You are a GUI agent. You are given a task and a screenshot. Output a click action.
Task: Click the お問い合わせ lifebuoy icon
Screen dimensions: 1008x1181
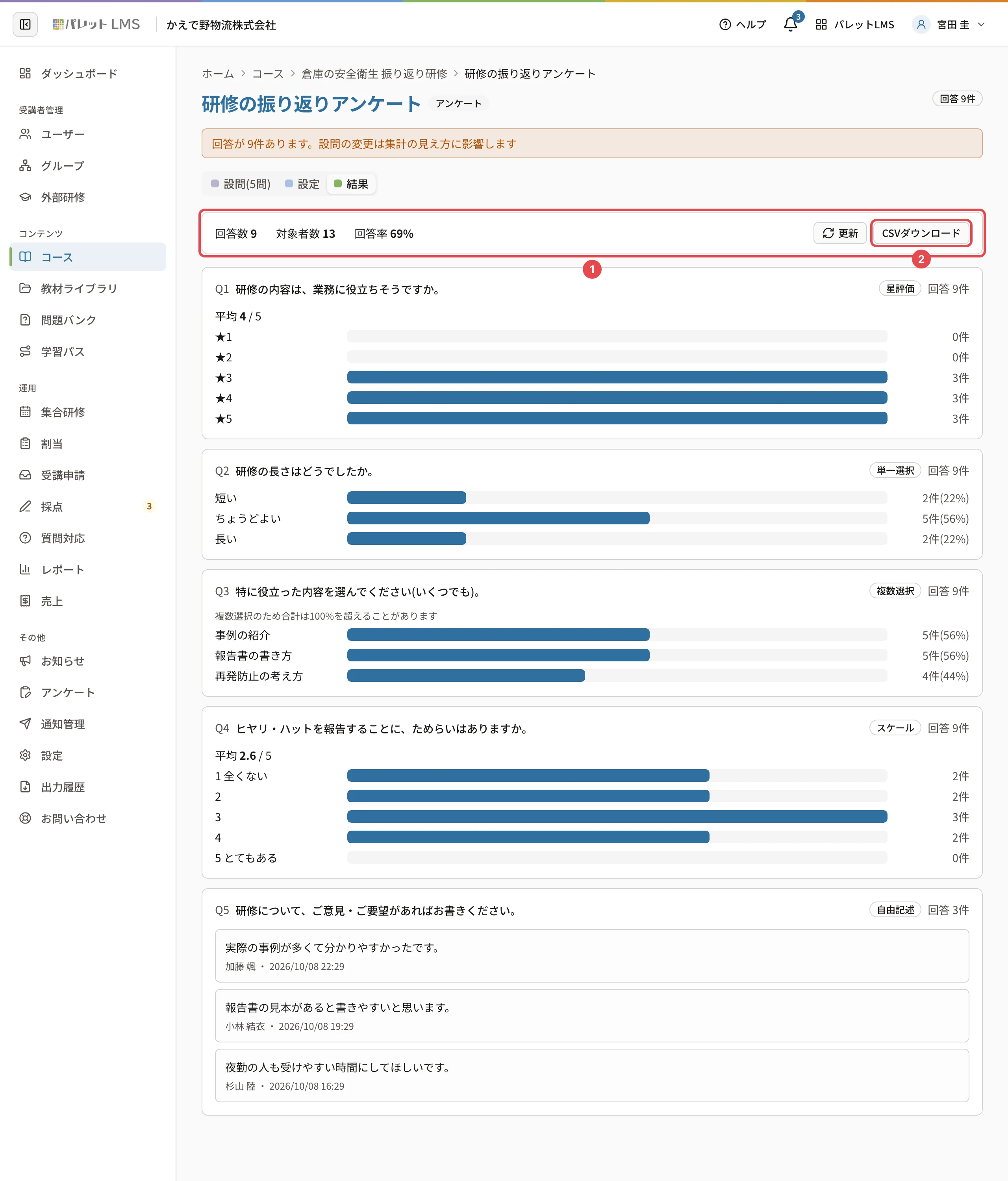pos(25,818)
